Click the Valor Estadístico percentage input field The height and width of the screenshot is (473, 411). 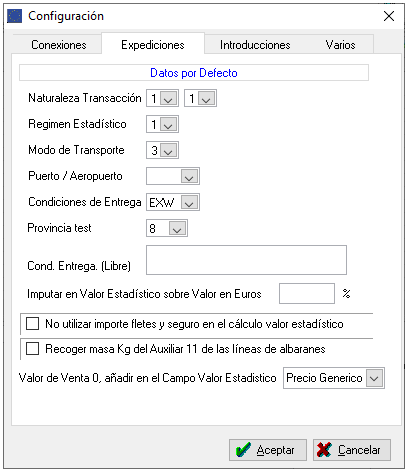(307, 293)
